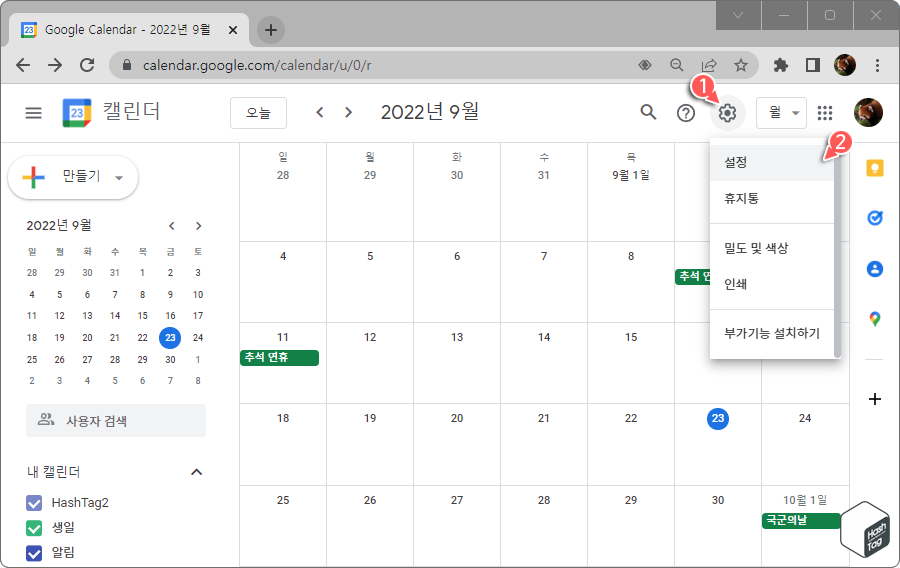Image resolution: width=900 pixels, height=568 pixels.
Task: Toggle the 생일 calendar checkbox
Action: (x=34, y=528)
